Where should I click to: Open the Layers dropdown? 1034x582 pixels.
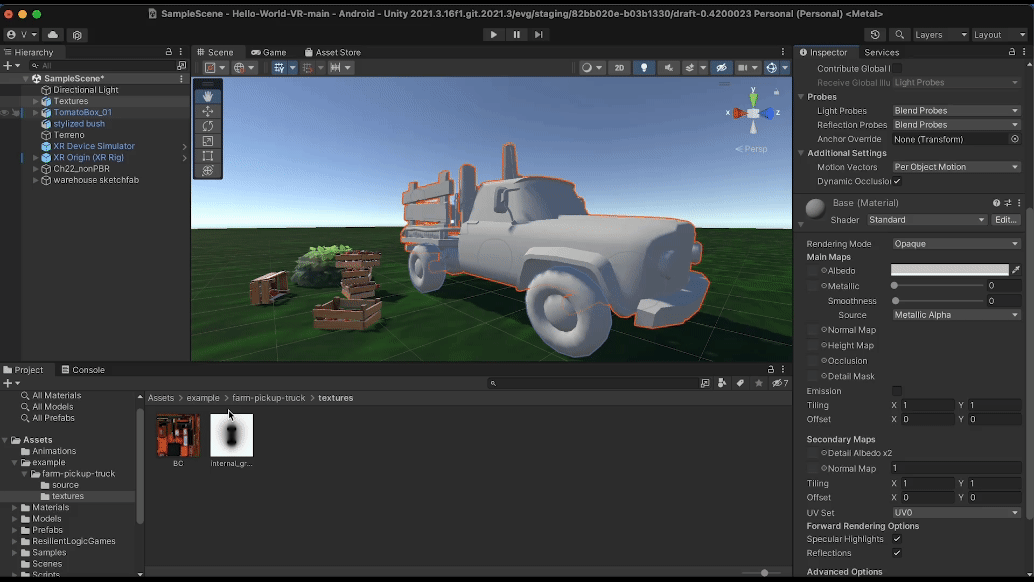[942, 34]
